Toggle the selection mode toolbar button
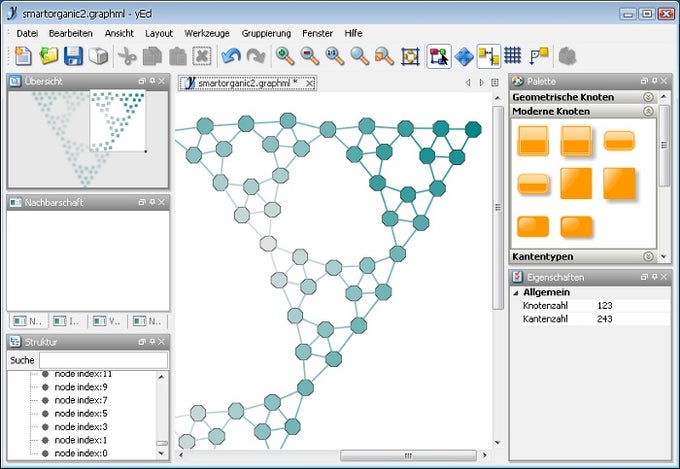Screen dimensions: 680x469 pyautogui.click(x=438, y=56)
